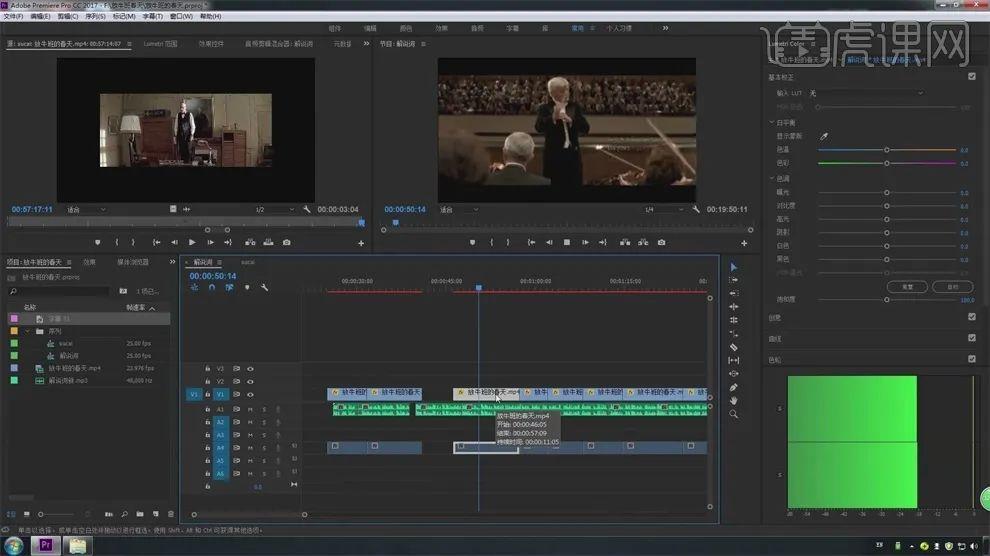Open the File menu
The height and width of the screenshot is (556, 990).
point(13,16)
